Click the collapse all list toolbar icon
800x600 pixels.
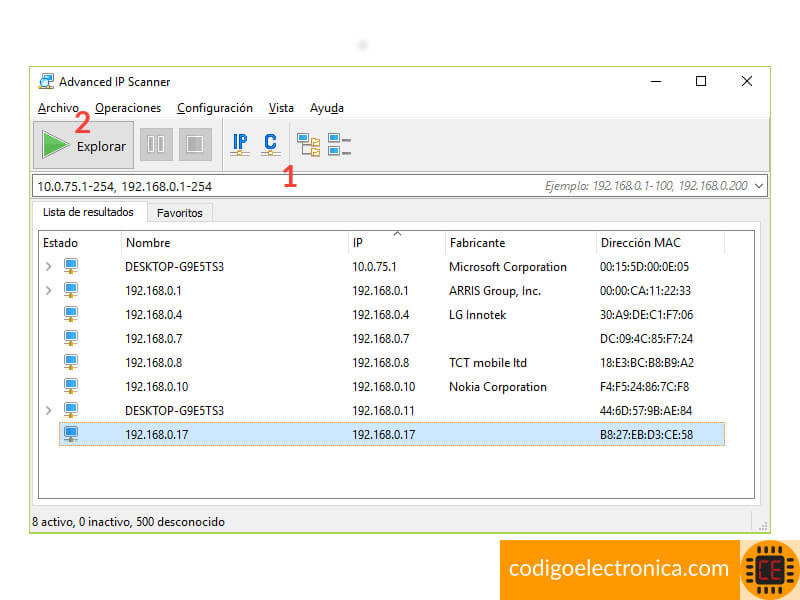[x=339, y=144]
